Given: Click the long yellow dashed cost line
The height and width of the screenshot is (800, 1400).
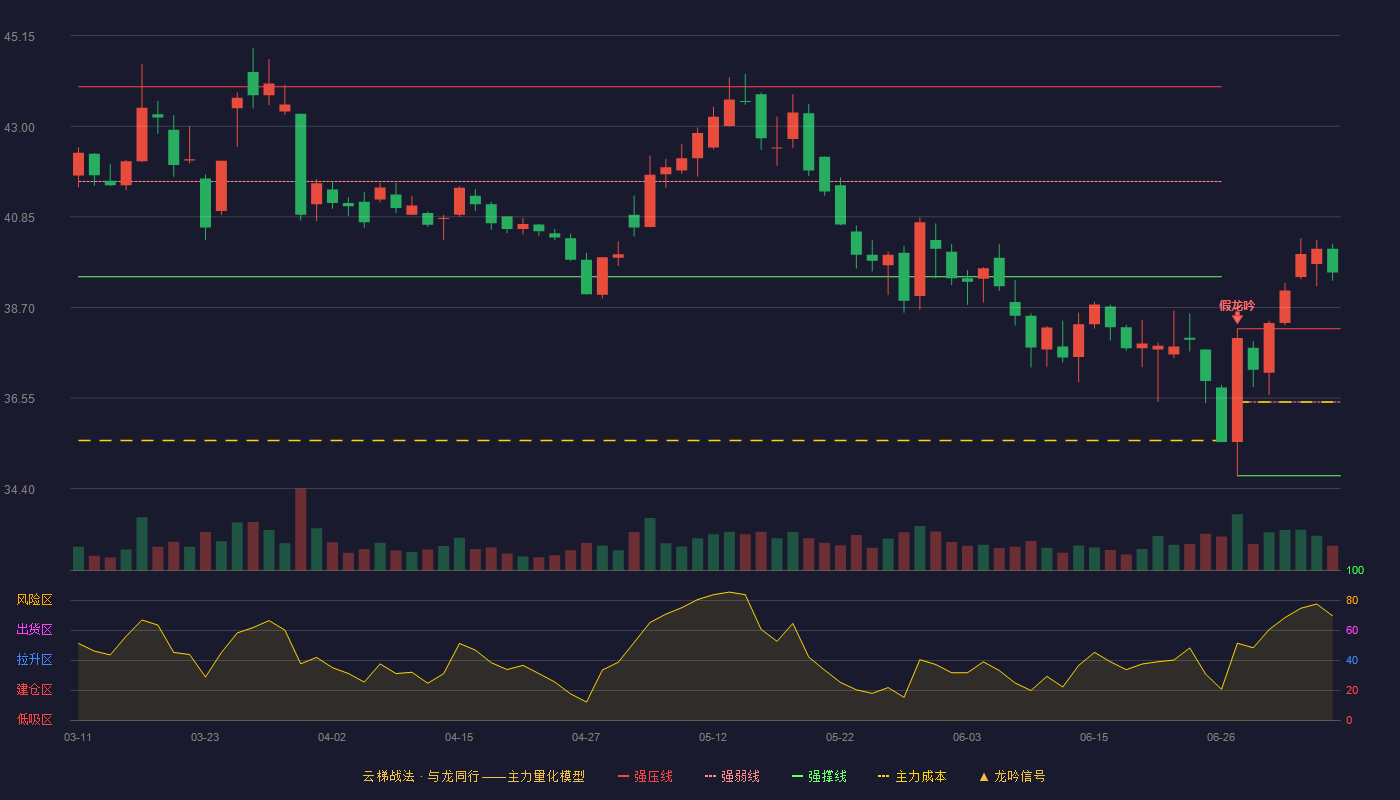Looking at the screenshot, I should (x=650, y=440).
